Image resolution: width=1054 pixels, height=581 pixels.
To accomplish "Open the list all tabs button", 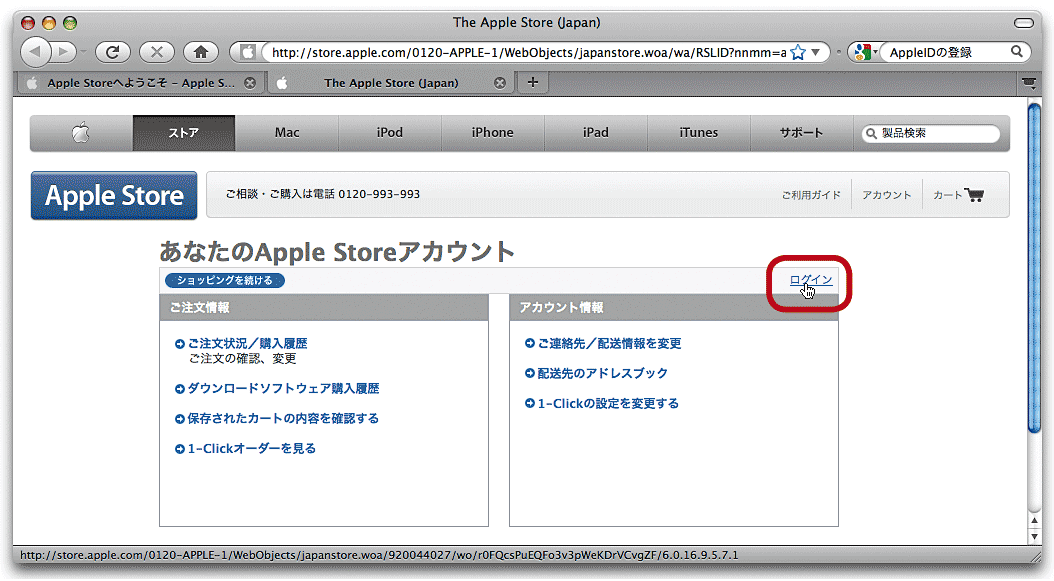I will point(1028,83).
